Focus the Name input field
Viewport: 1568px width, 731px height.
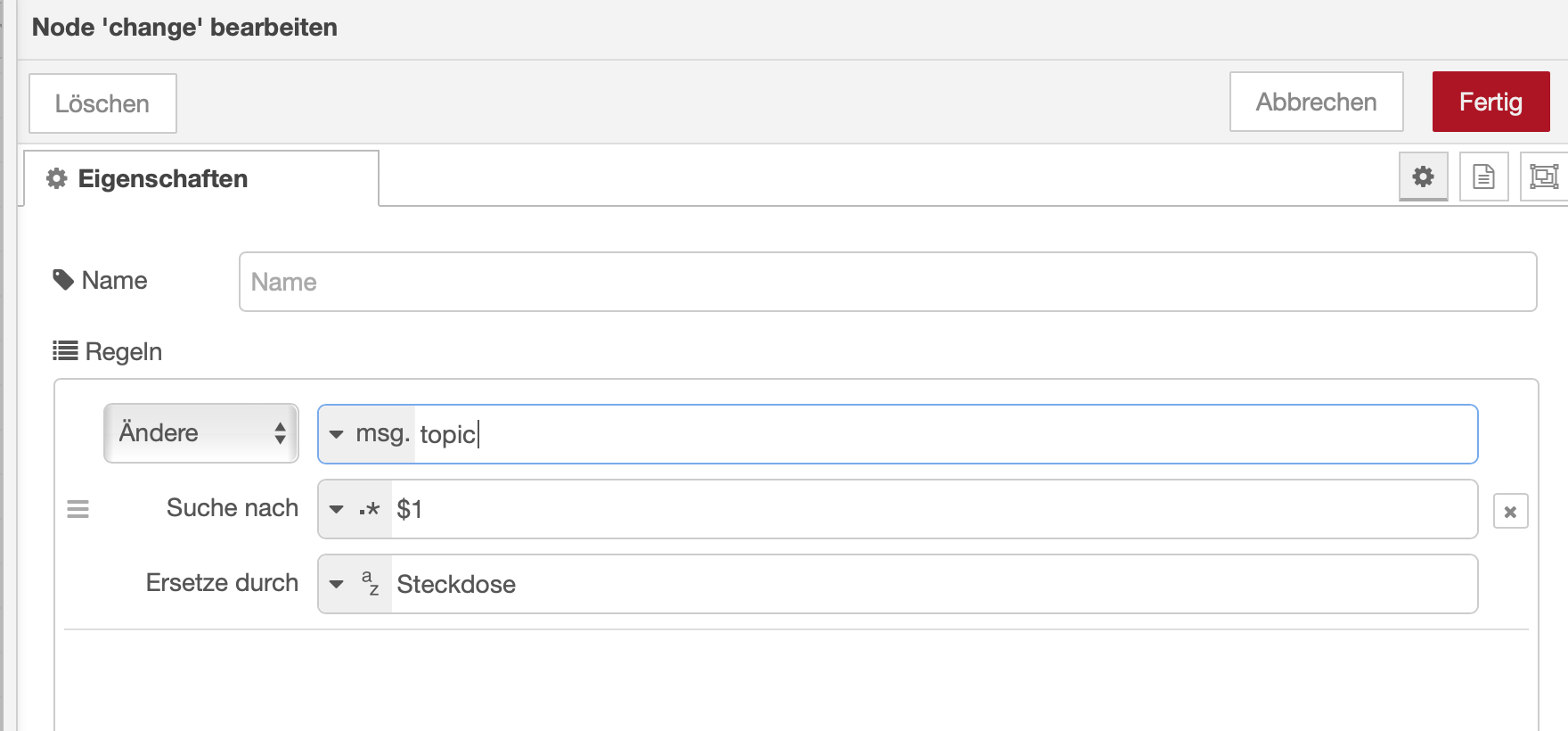tap(886, 282)
